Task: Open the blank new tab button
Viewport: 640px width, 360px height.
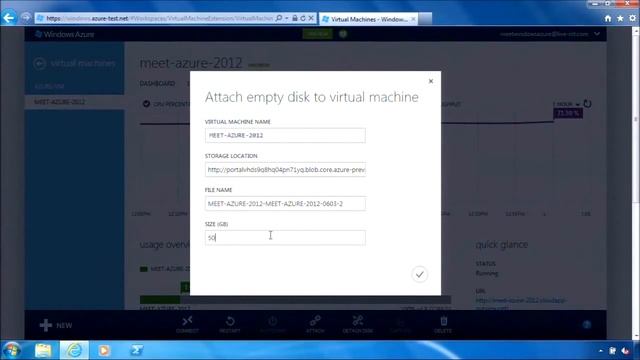Action: point(425,19)
